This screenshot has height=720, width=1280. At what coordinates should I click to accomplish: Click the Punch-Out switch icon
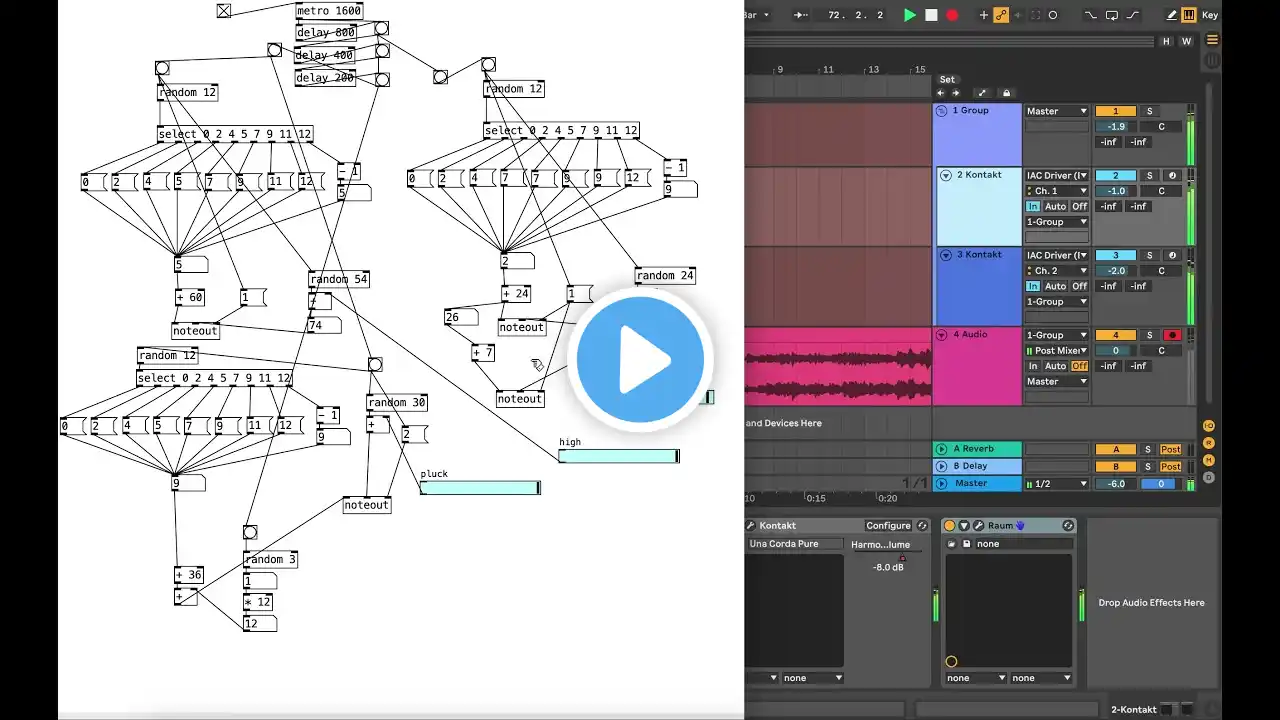[1132, 15]
